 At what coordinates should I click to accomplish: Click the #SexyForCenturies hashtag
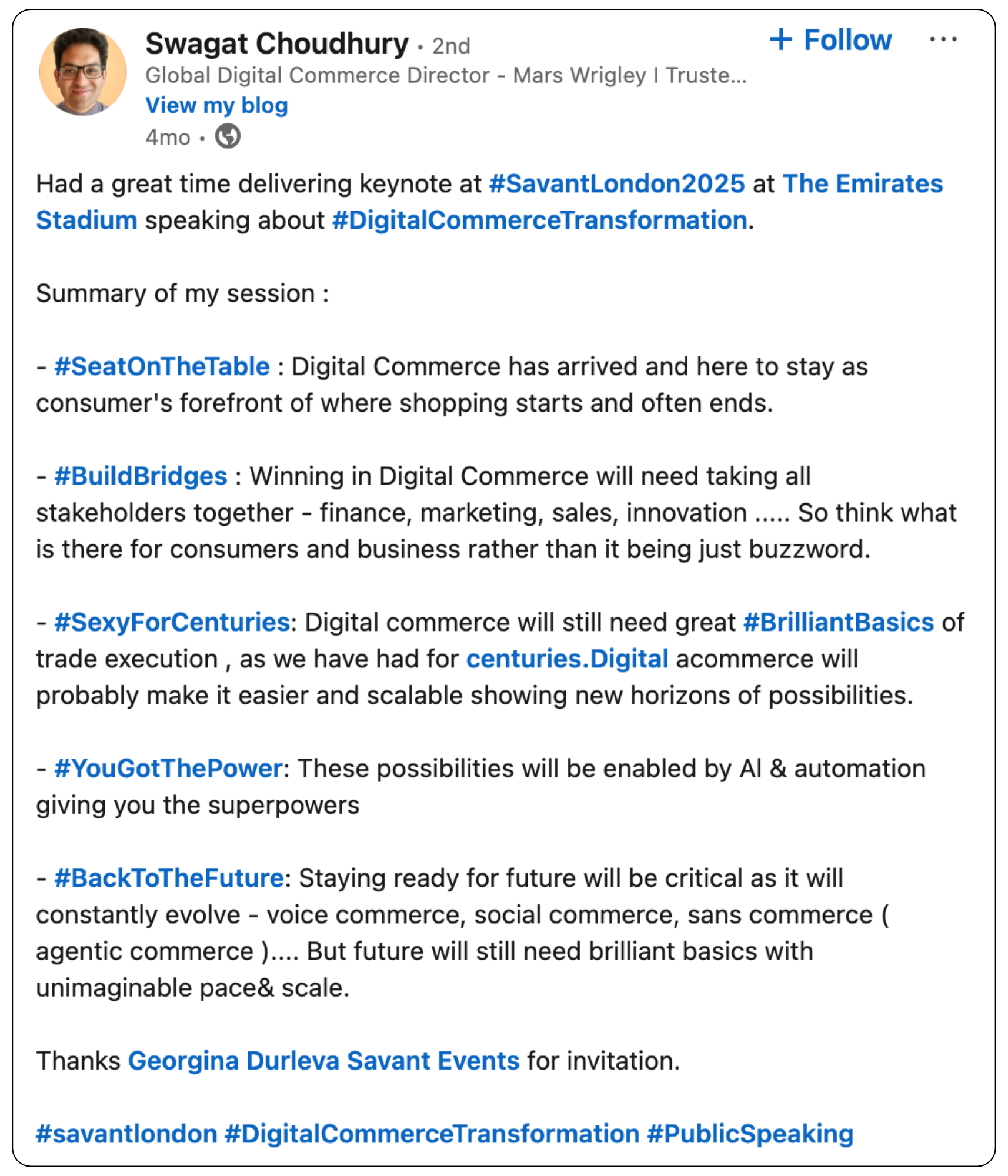pos(172,622)
